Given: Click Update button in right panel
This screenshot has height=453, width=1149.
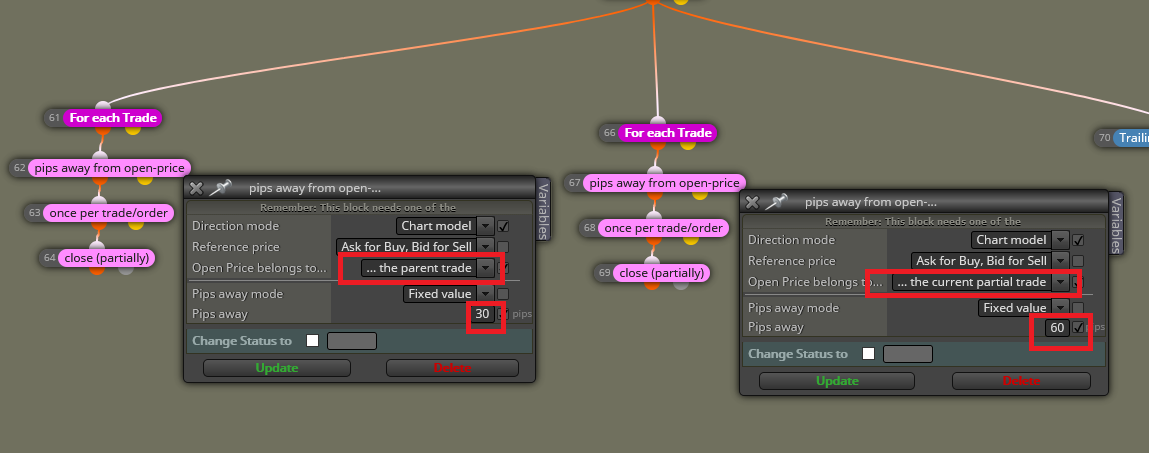Looking at the screenshot, I should click(837, 381).
